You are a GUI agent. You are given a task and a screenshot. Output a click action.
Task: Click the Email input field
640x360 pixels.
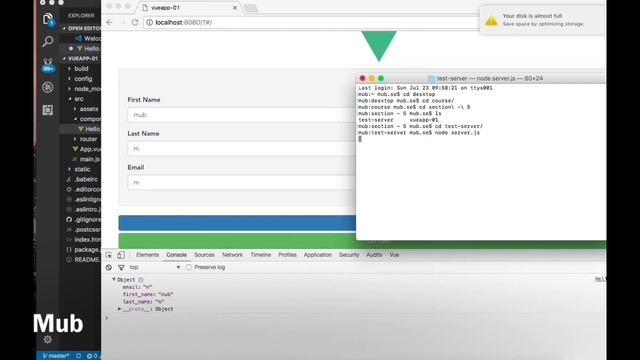click(x=242, y=182)
